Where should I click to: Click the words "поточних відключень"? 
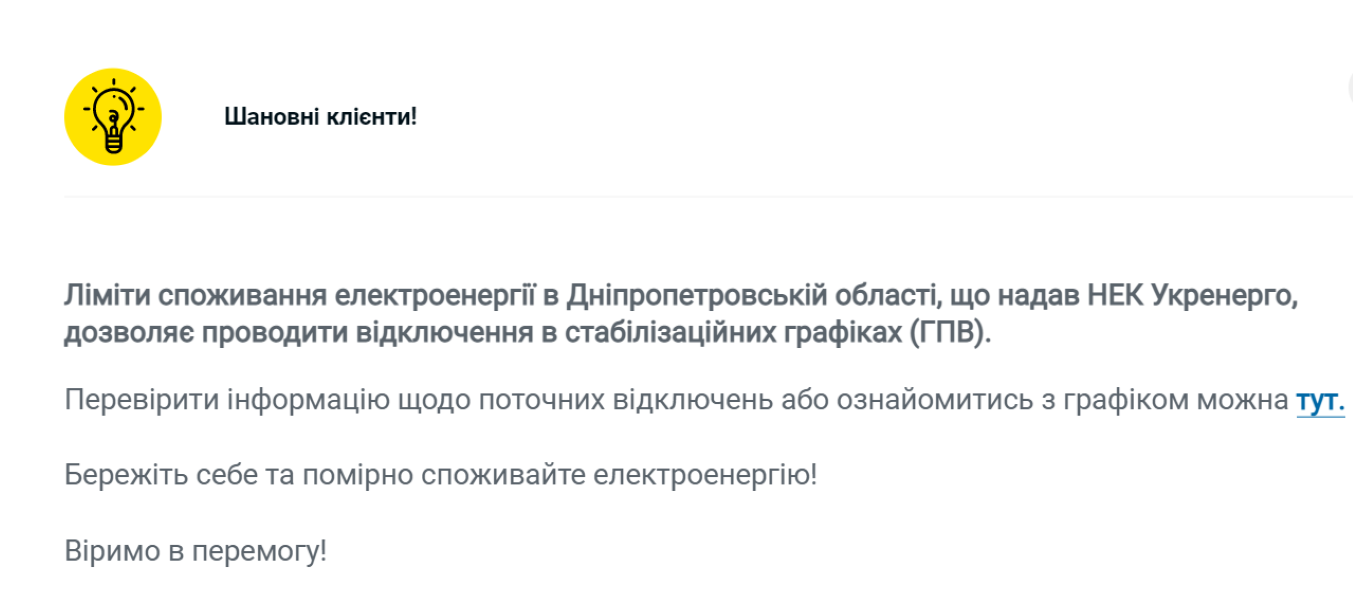(x=627, y=401)
